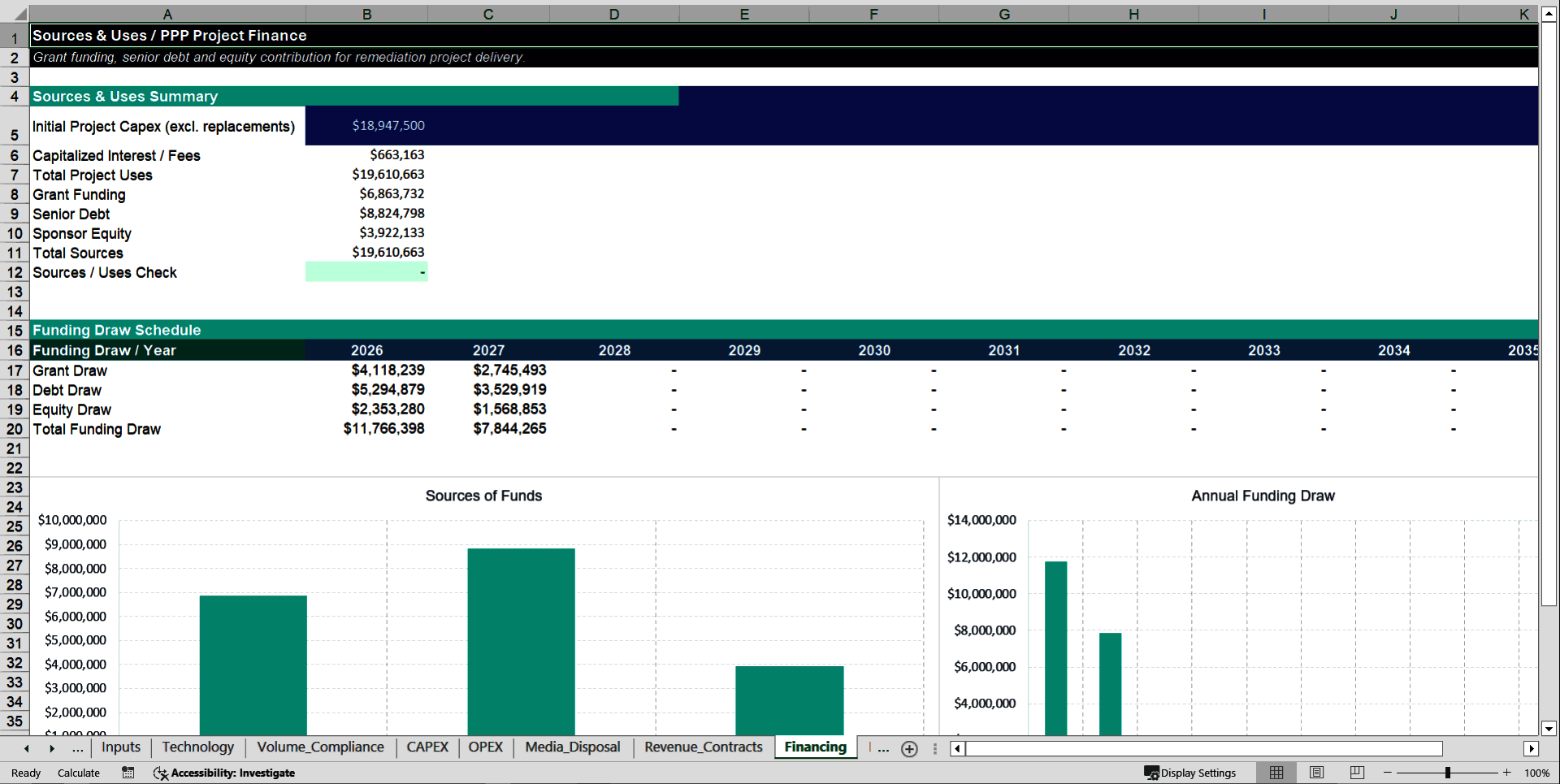
Task: Click Calculate in the status bar
Action: [79, 773]
